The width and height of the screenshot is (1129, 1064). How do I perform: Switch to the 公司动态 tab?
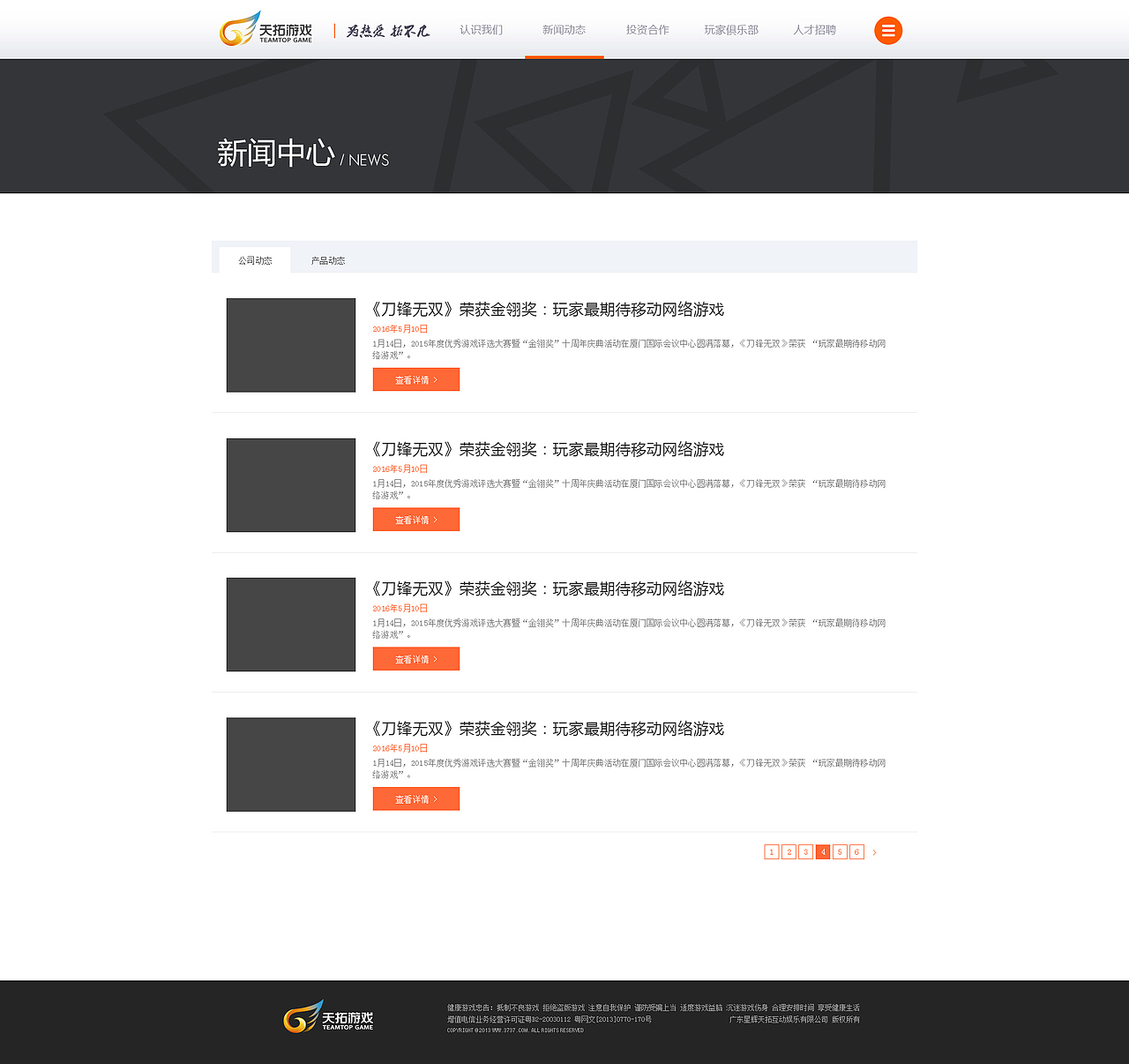pyautogui.click(x=255, y=260)
